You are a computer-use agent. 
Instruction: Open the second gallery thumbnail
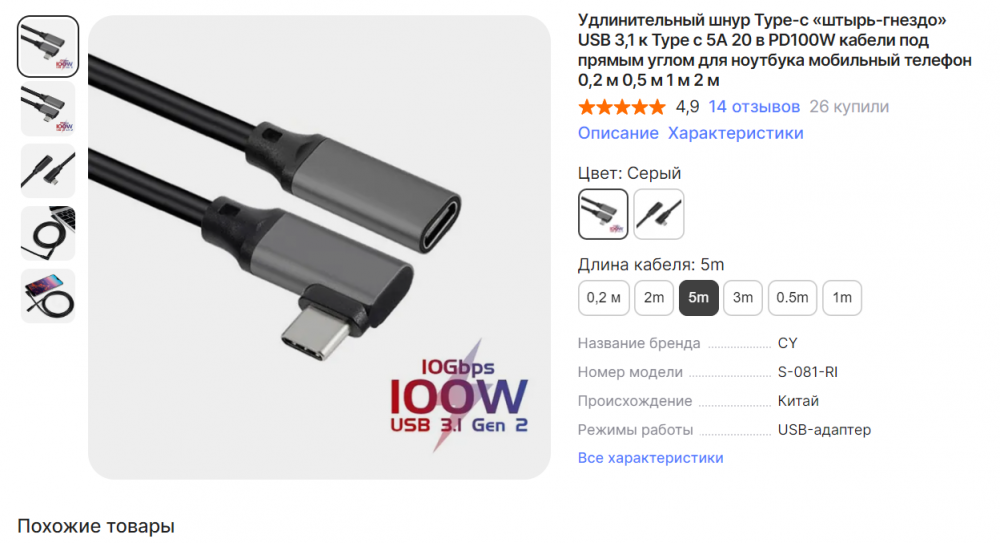pos(48,108)
